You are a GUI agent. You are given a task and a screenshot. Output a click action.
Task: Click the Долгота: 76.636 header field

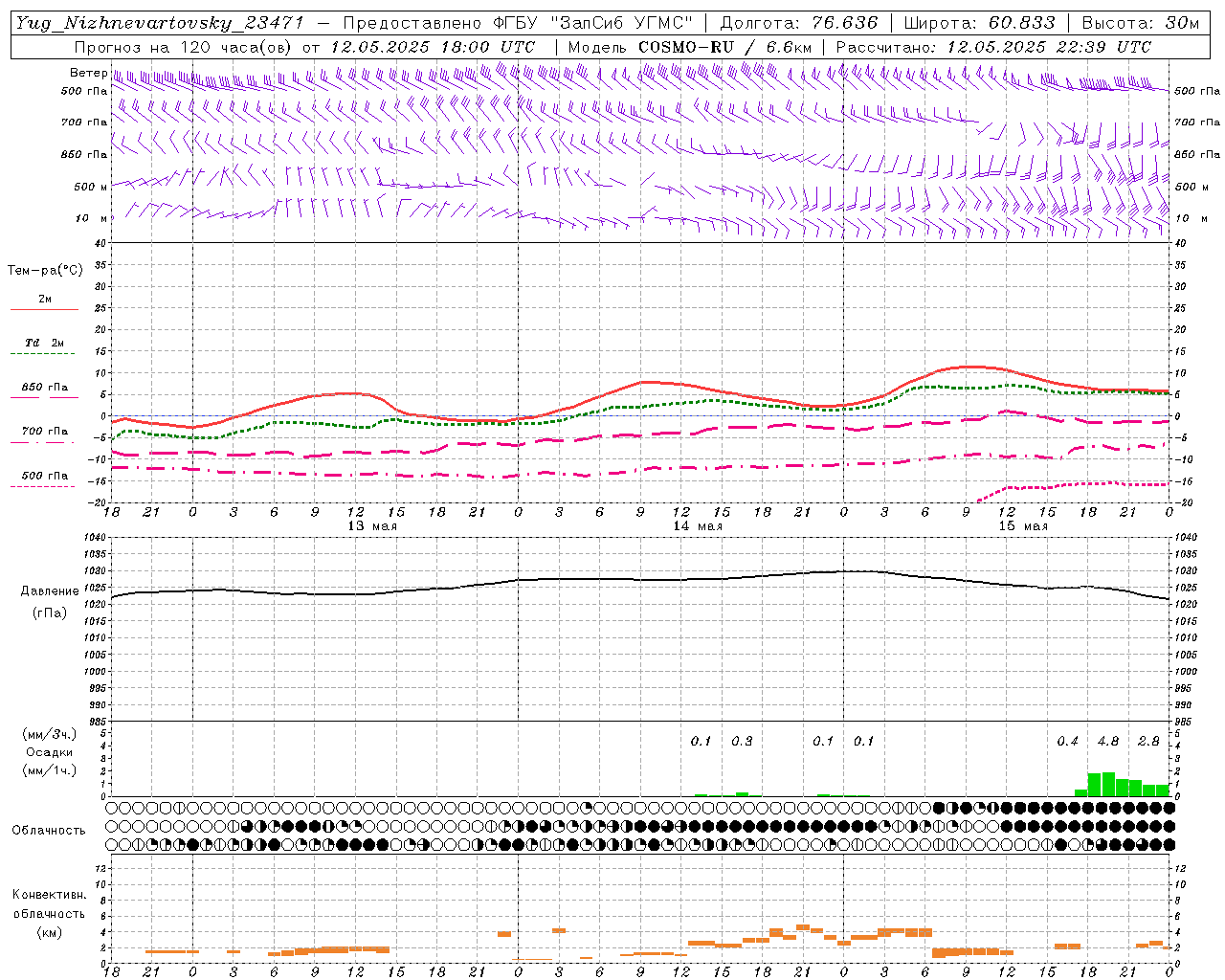click(798, 23)
